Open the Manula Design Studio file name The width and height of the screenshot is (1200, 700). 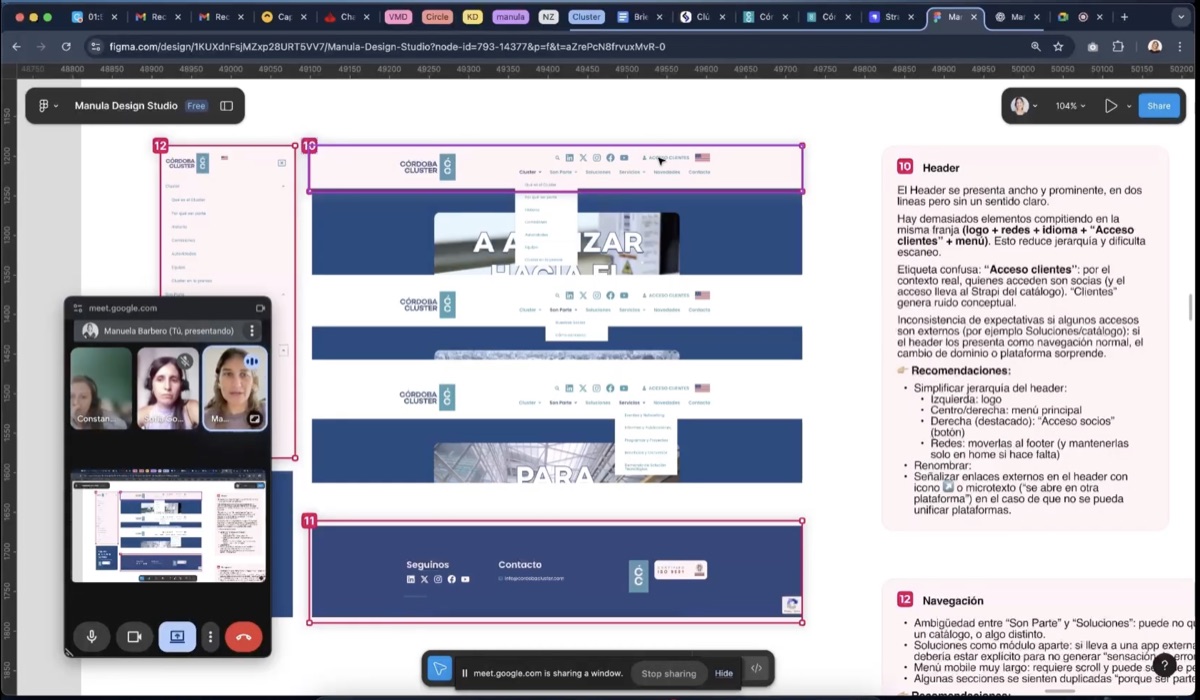pos(126,106)
